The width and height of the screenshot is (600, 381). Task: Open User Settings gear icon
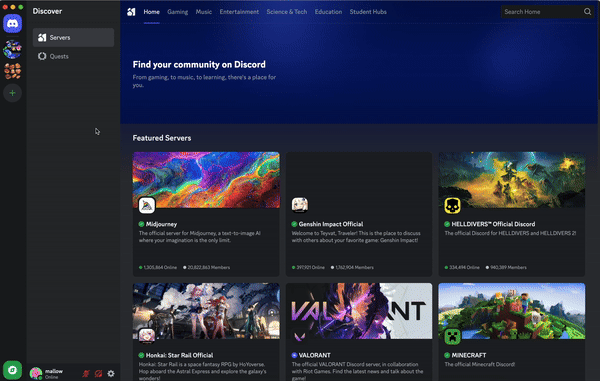pyautogui.click(x=111, y=373)
